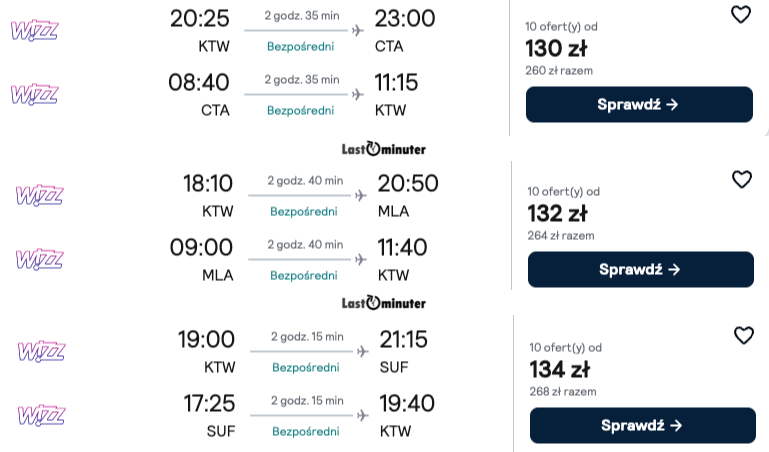Favorite the 132 zł Malta flight offer

pos(741,180)
